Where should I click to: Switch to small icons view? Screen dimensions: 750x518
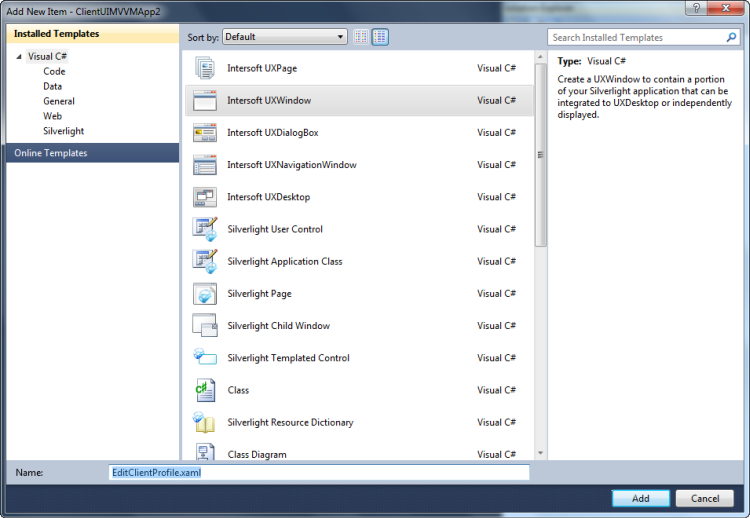coord(361,37)
